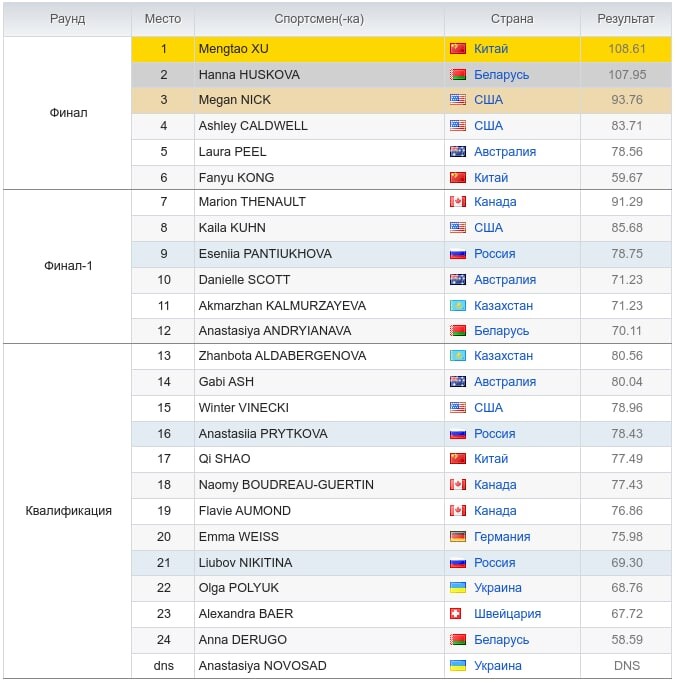Image resolution: width=677 pixels, height=683 pixels.
Task: Click the Место column header
Action: coord(163,19)
